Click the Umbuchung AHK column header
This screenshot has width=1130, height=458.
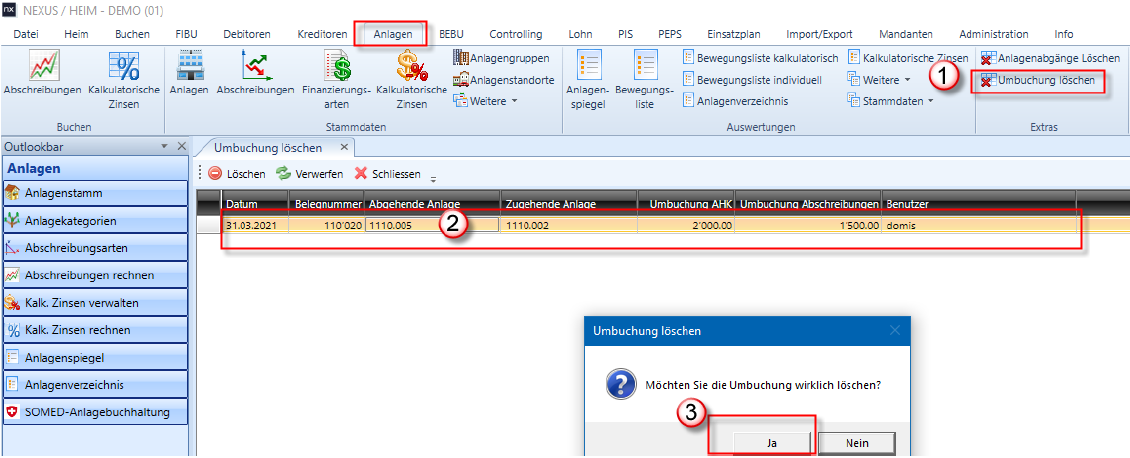coord(685,205)
